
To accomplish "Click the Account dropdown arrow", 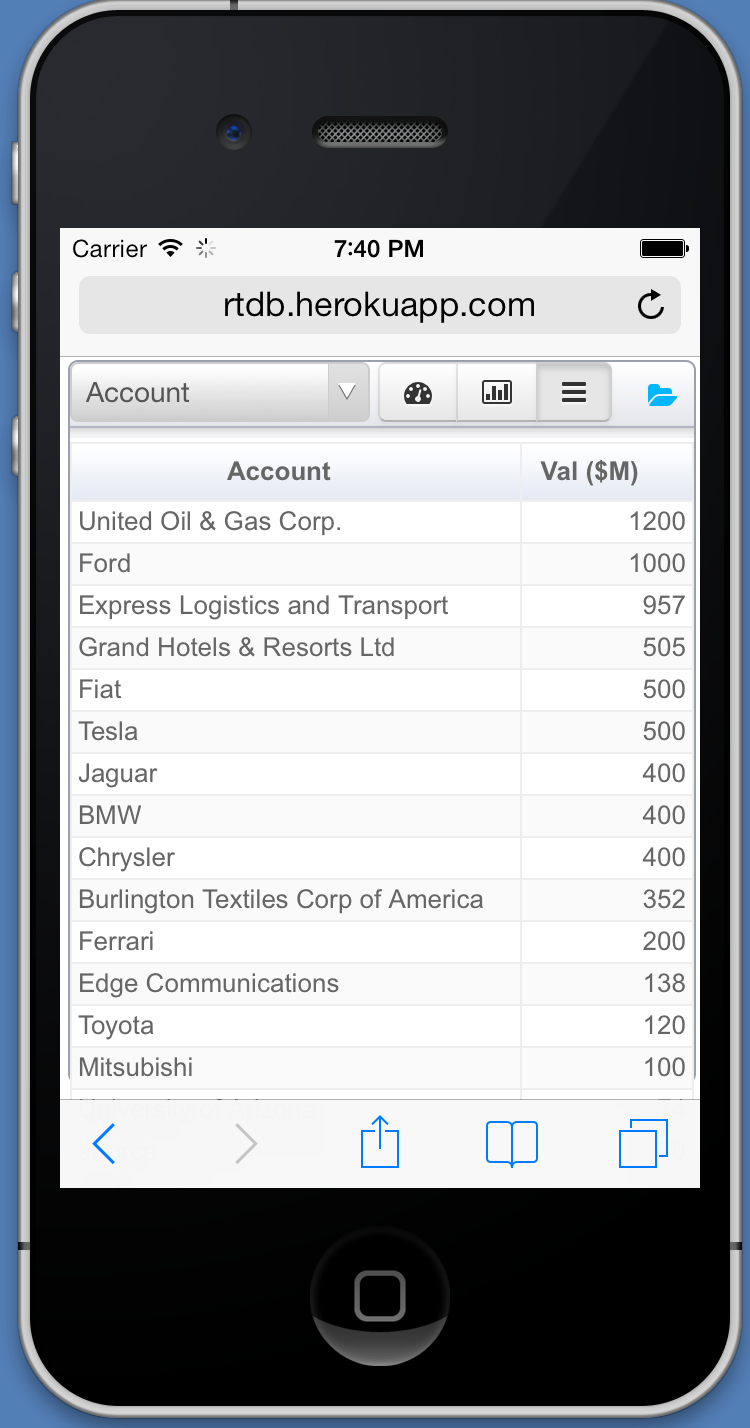I will 348,392.
